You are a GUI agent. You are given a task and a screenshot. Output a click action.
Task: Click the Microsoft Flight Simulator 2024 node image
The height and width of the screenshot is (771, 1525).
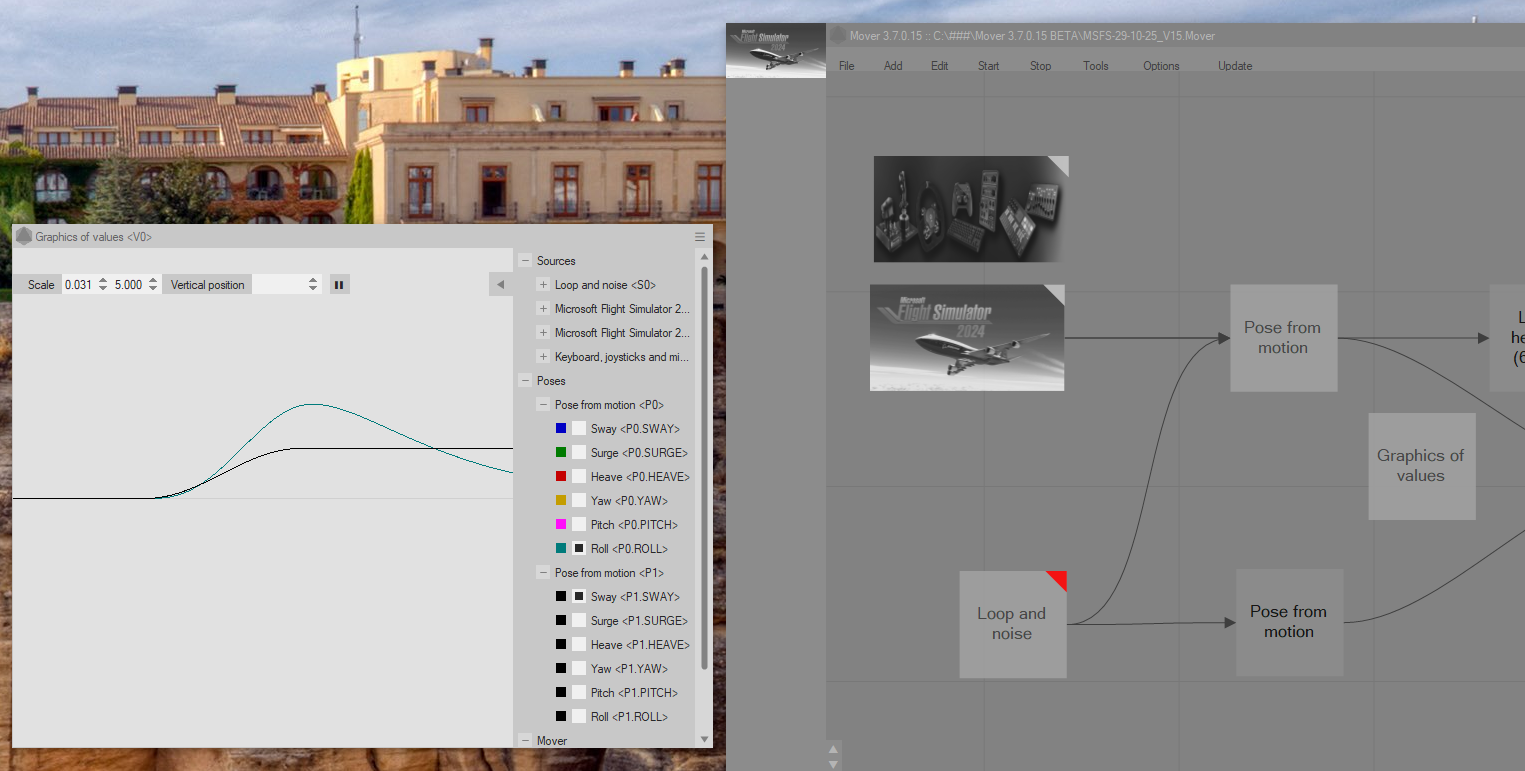tap(967, 338)
